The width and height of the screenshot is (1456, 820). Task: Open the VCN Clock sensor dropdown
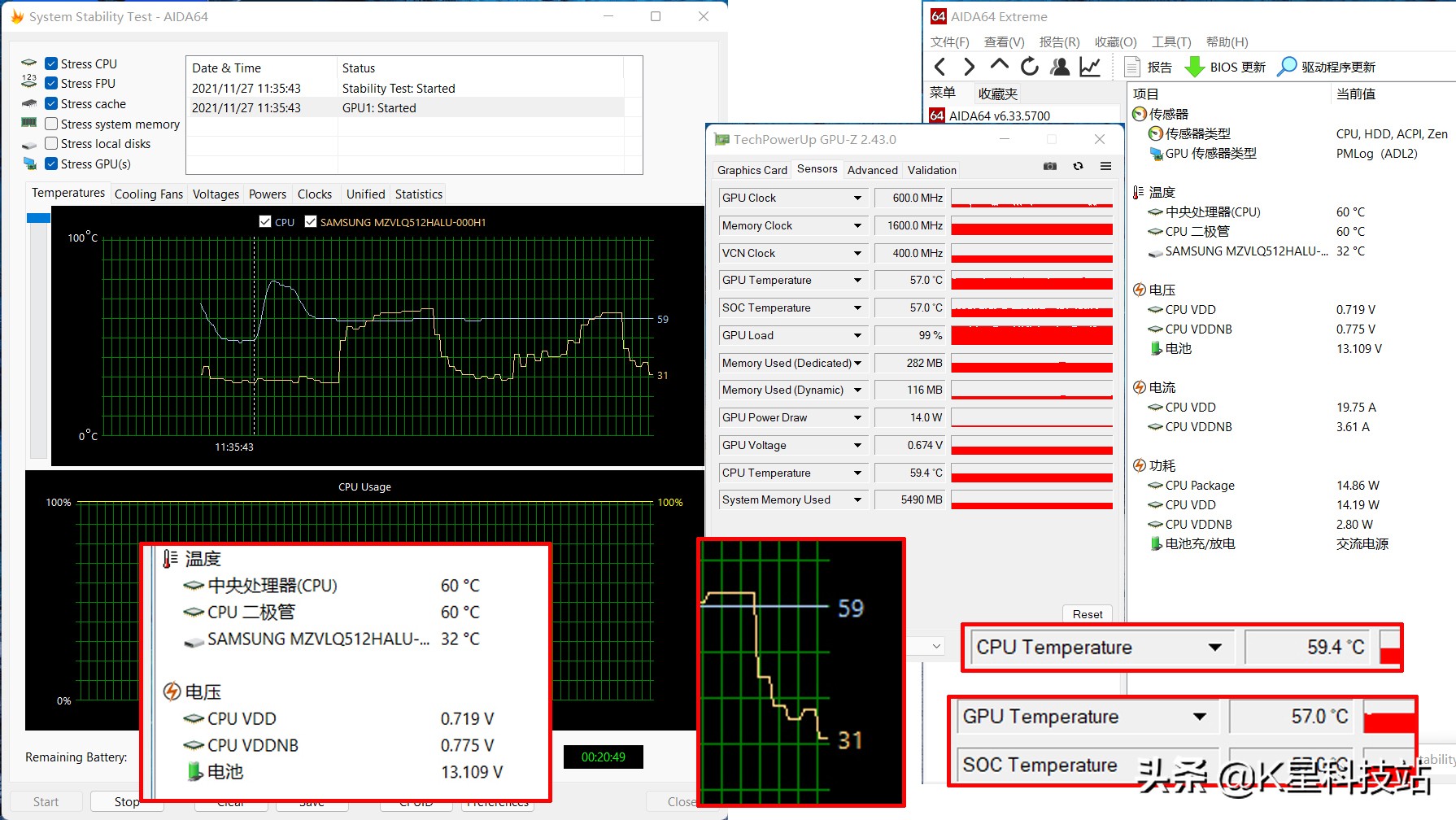point(857,253)
